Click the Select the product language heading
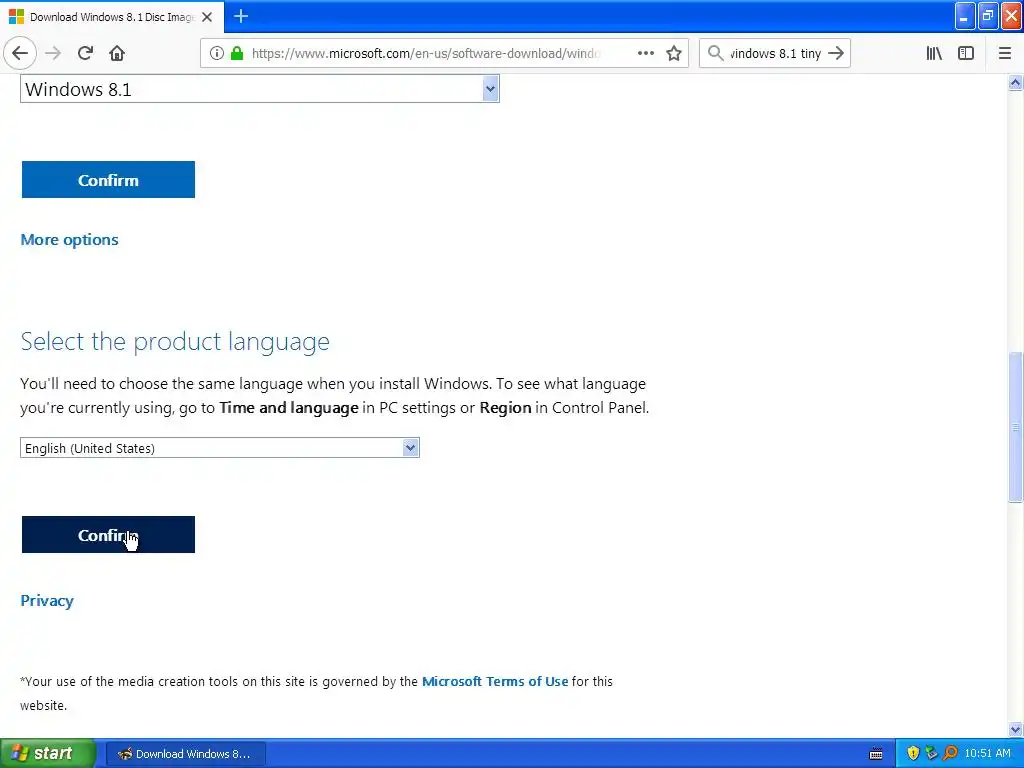The height and width of the screenshot is (768, 1024). click(175, 342)
